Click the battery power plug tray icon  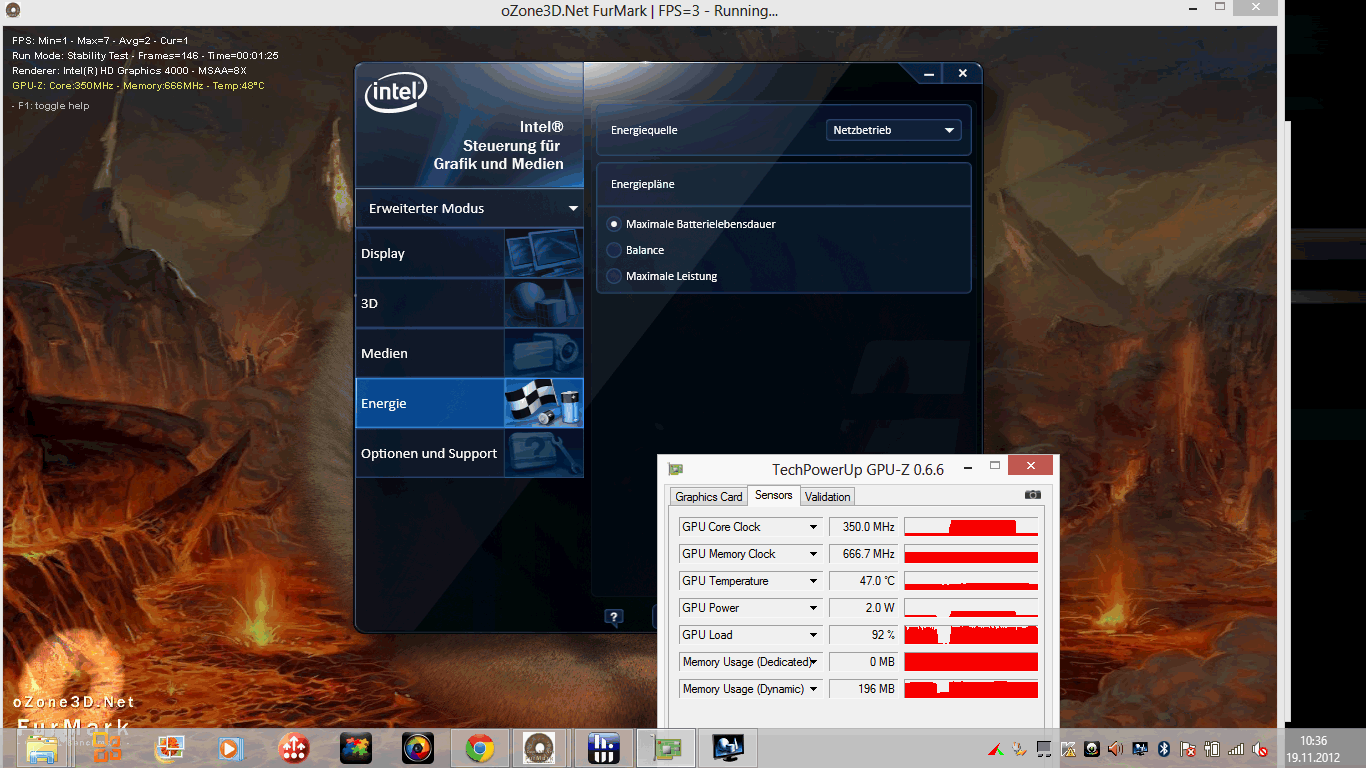click(x=1212, y=748)
